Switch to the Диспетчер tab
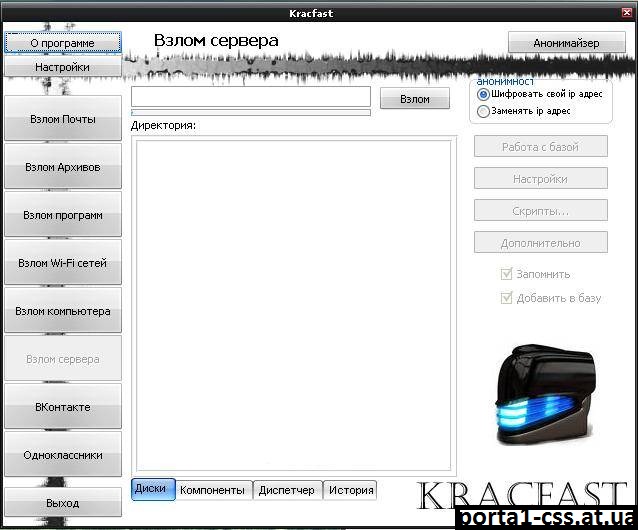Viewport: 638px width, 530px height. tap(286, 490)
